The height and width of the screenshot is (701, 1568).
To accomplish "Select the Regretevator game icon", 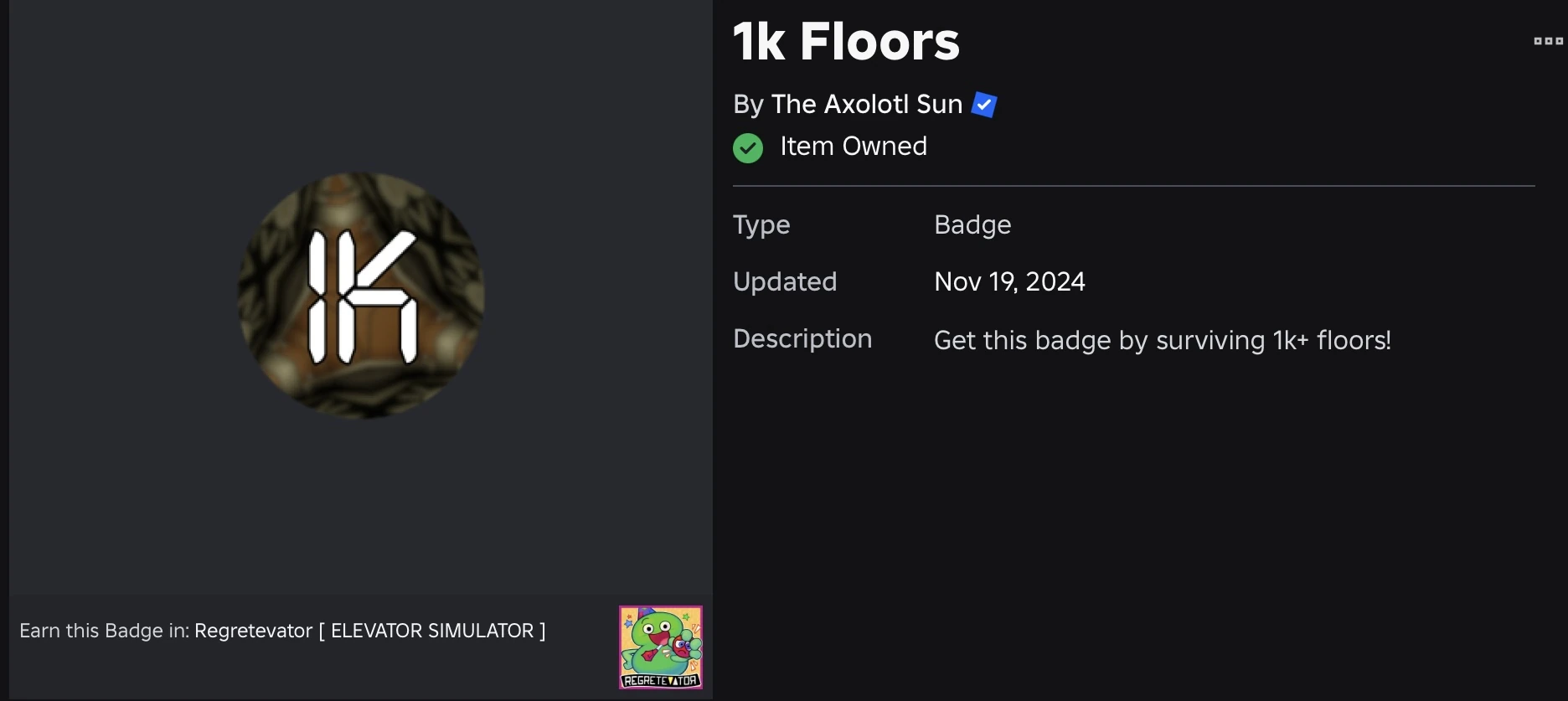I will coord(660,647).
